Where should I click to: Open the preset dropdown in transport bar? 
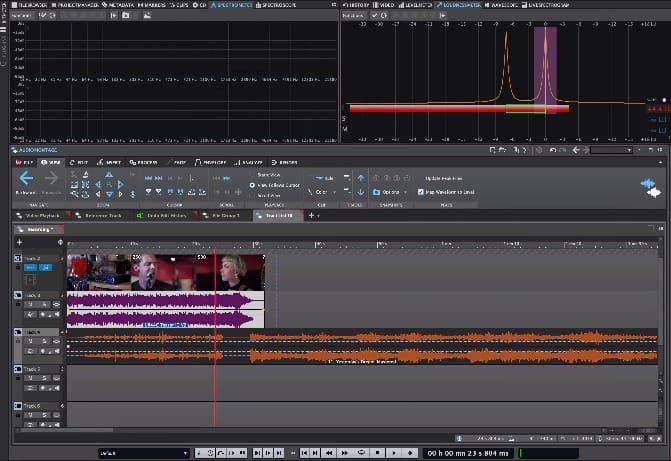pyautogui.click(x=143, y=453)
